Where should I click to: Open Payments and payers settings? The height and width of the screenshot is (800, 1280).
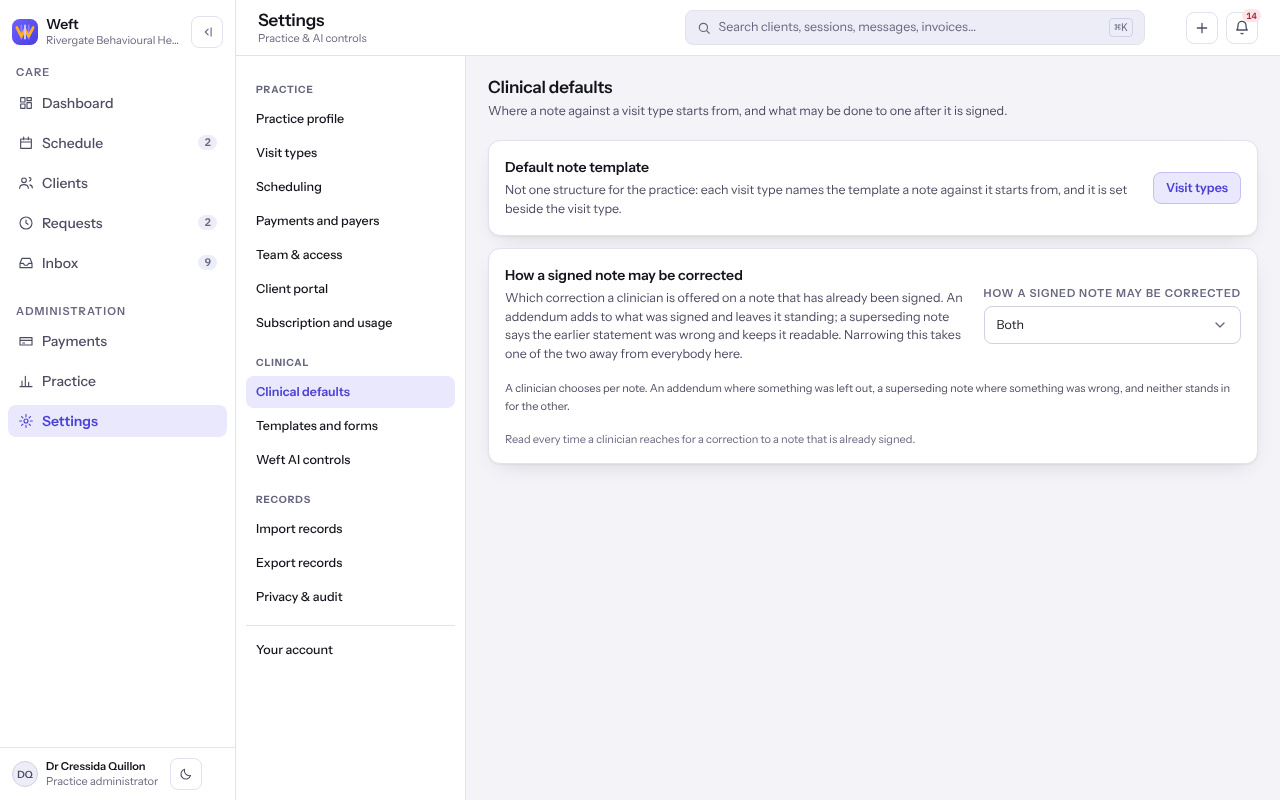350,221
